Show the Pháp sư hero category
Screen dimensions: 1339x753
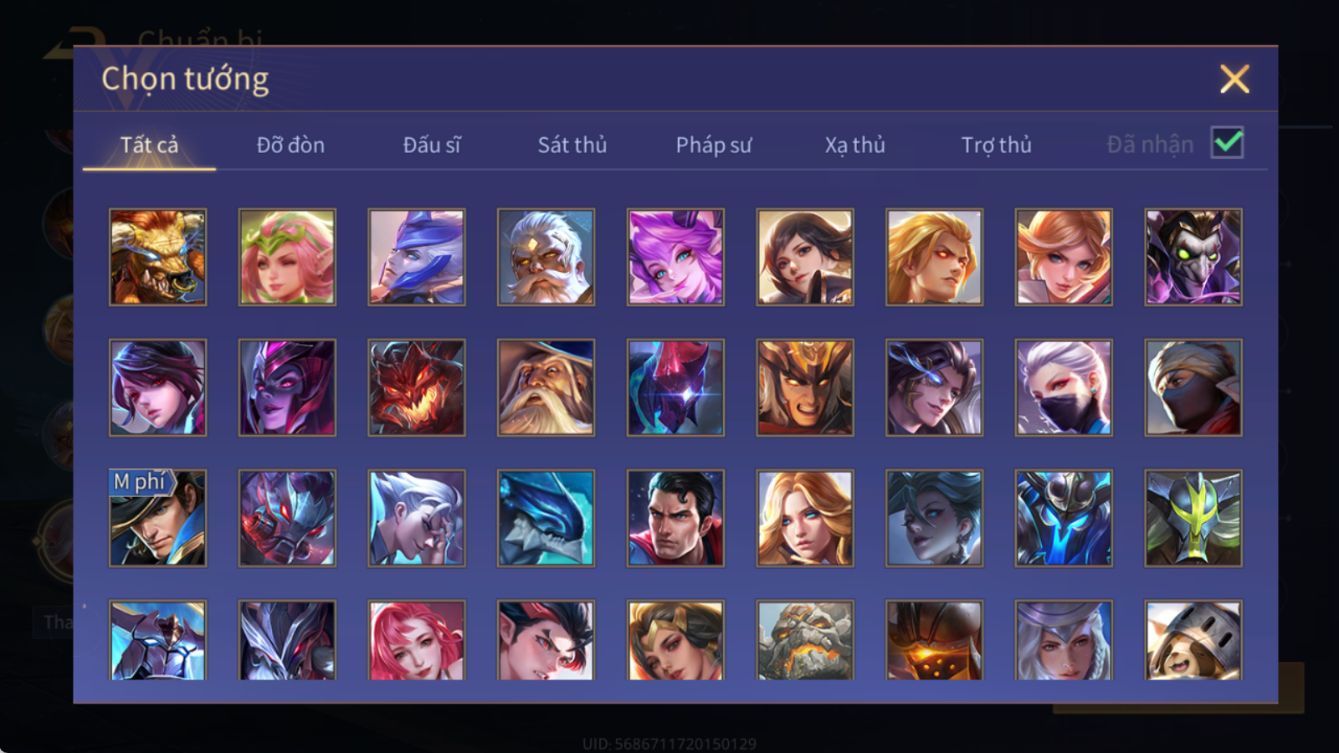(713, 145)
